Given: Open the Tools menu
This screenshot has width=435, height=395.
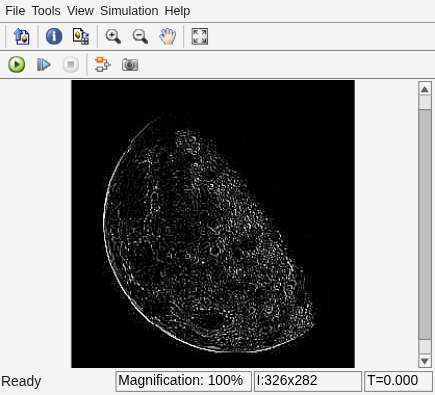Looking at the screenshot, I should click(x=46, y=11).
